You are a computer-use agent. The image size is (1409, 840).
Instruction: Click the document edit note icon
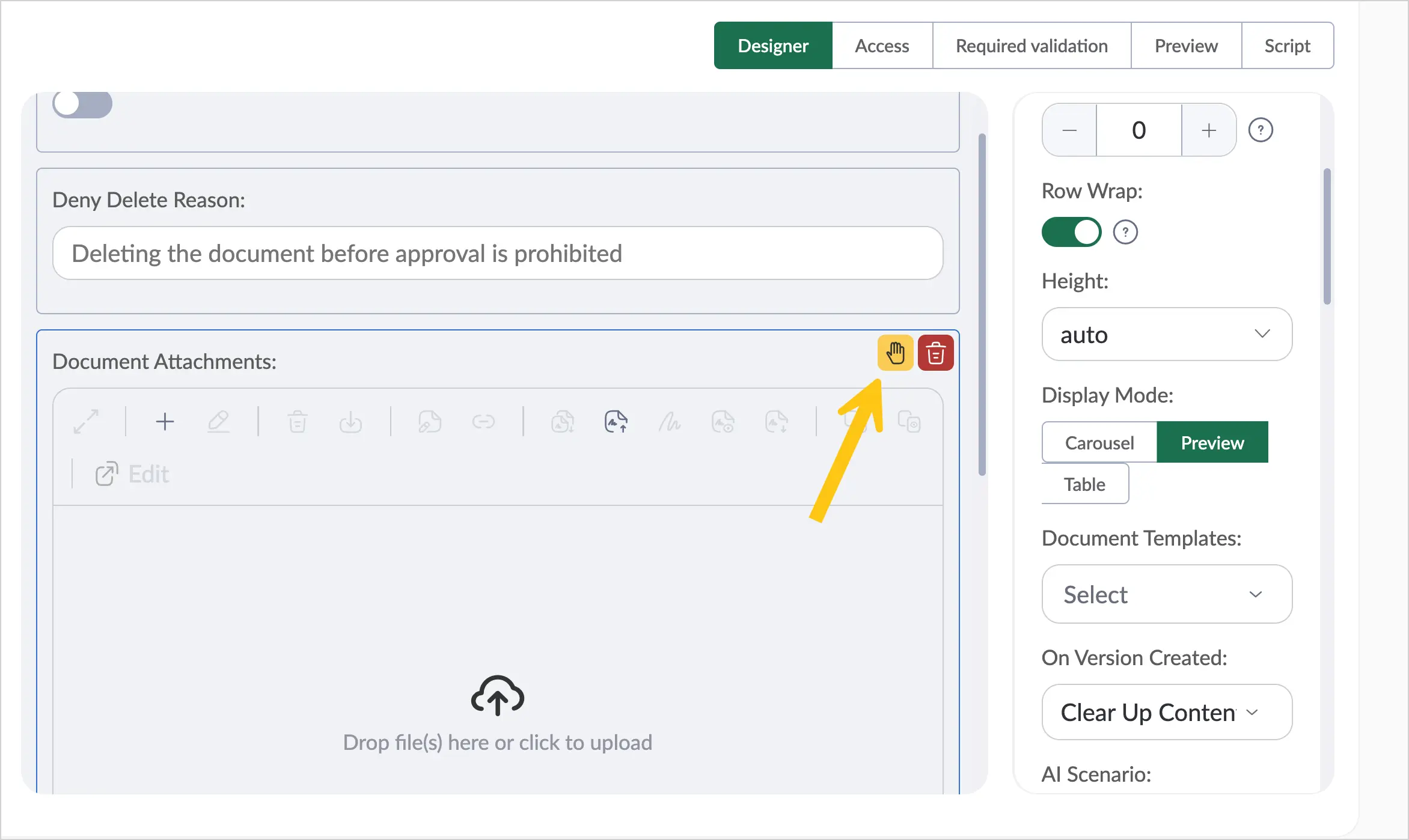click(x=430, y=422)
